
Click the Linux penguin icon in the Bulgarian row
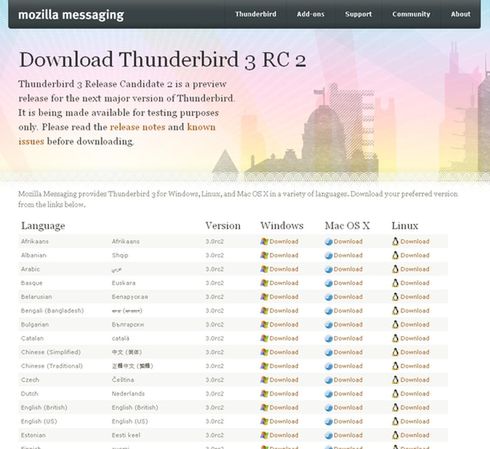tap(395, 324)
